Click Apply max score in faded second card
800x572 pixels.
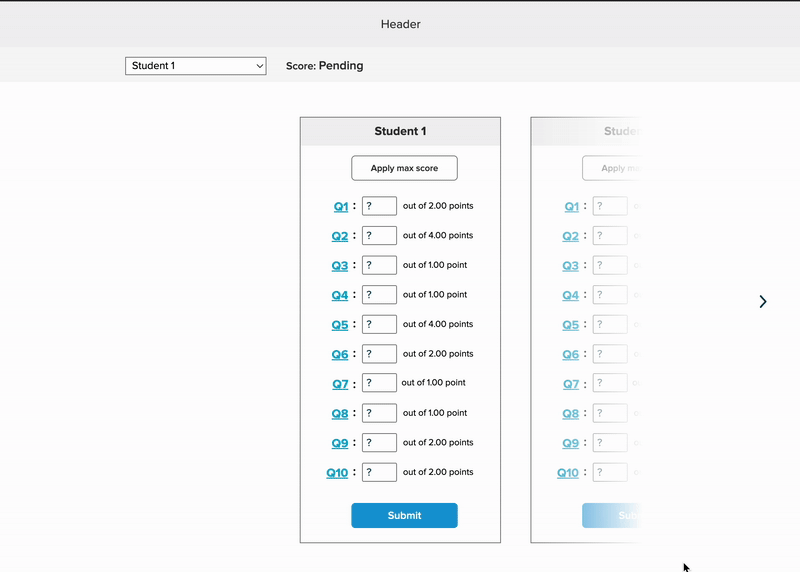click(x=611, y=168)
